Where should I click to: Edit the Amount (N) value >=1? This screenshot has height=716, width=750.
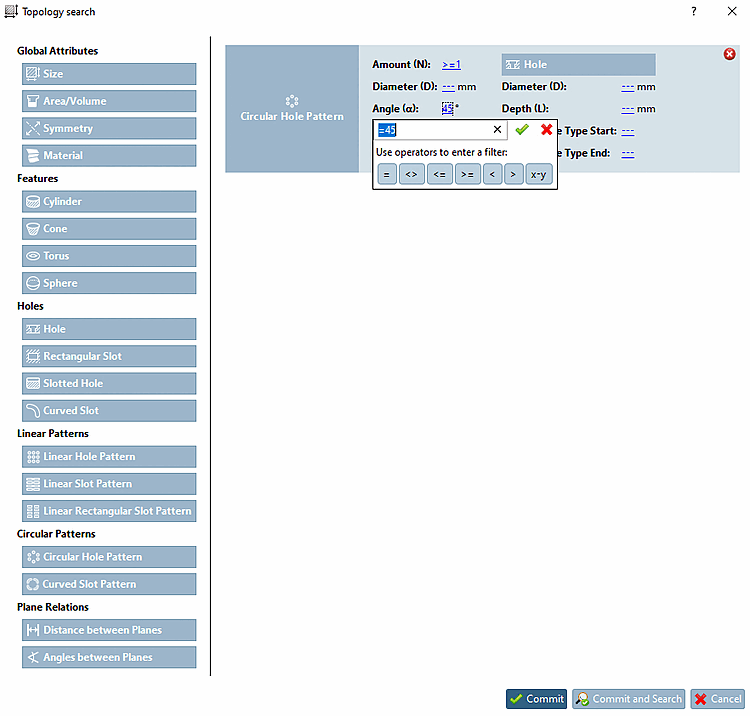coord(451,65)
